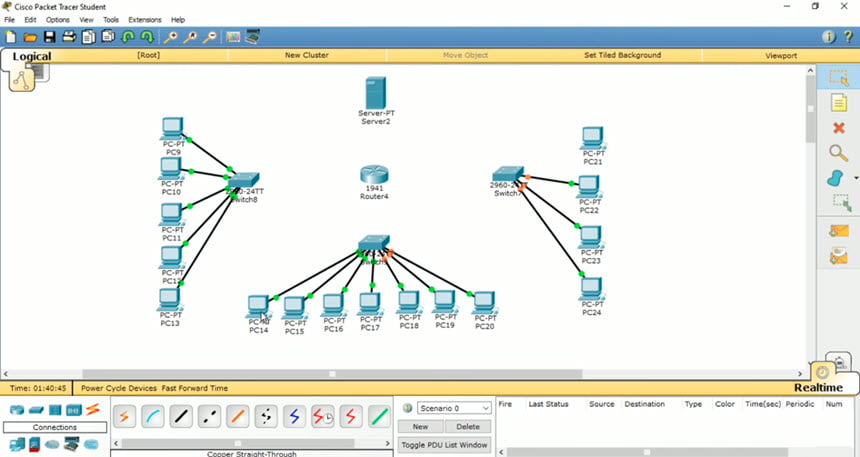Click the Router4 1941 device

[374, 174]
